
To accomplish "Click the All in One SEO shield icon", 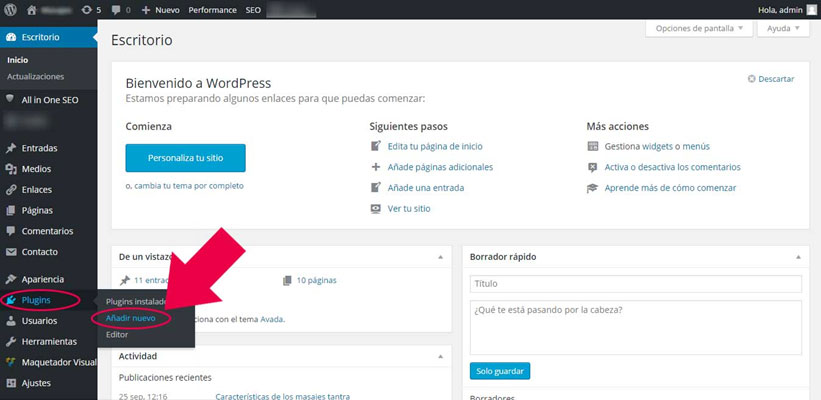I will click(x=10, y=99).
